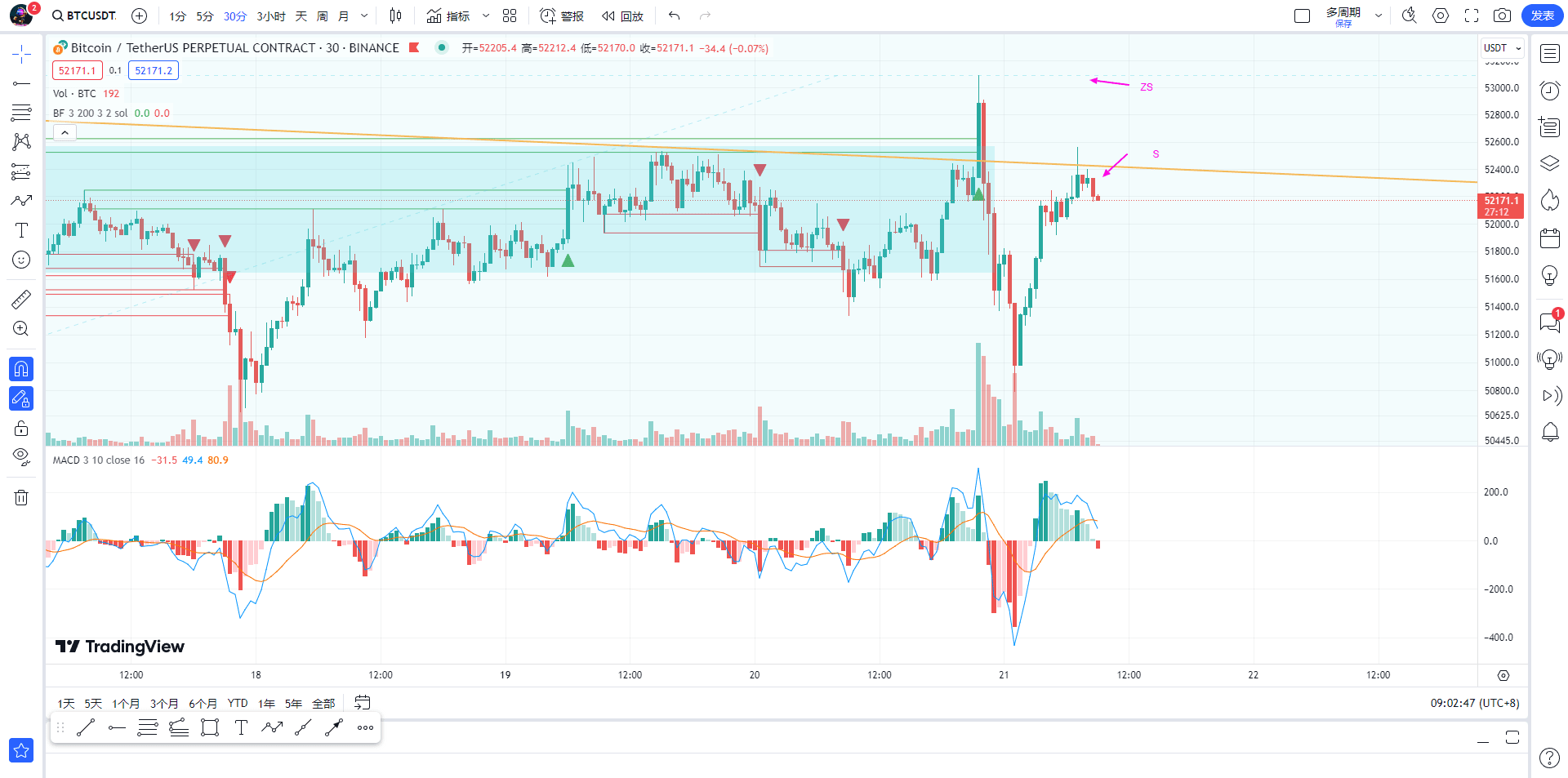Open the Fibonacci retracement tools
This screenshot has height=778, width=1568.
[21, 113]
